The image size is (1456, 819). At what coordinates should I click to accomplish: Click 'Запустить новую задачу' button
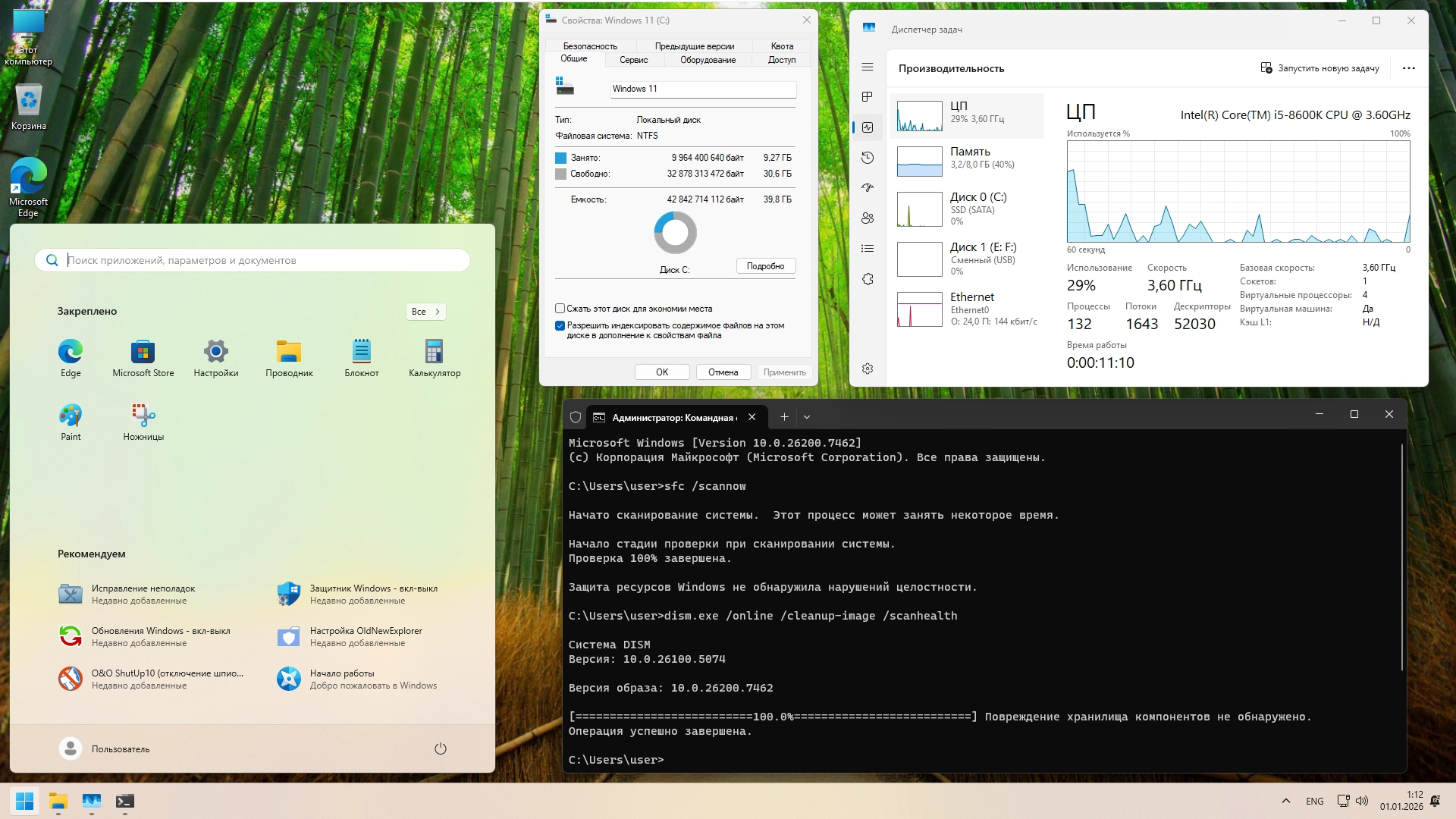click(1319, 68)
